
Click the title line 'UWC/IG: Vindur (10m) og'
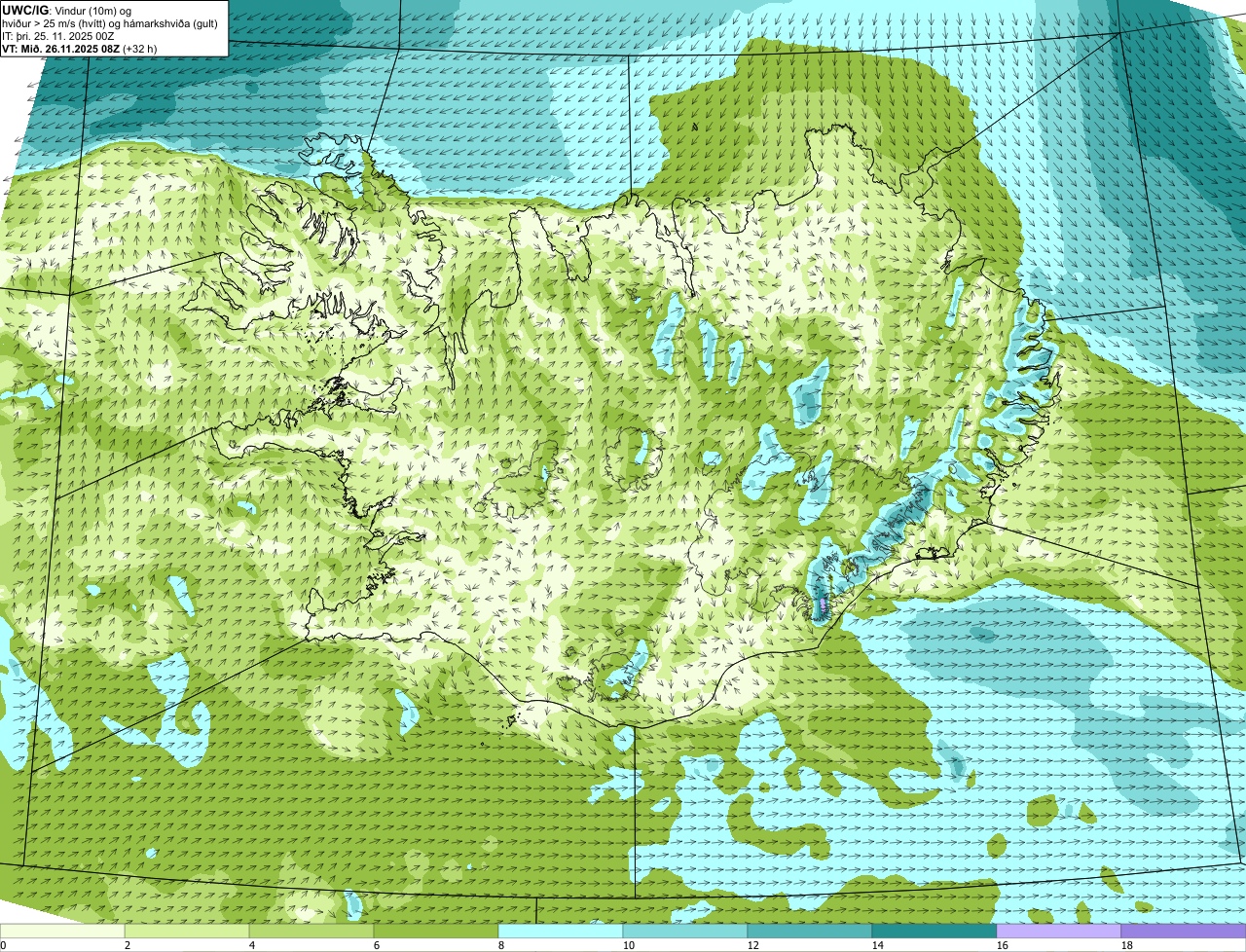pos(66,10)
